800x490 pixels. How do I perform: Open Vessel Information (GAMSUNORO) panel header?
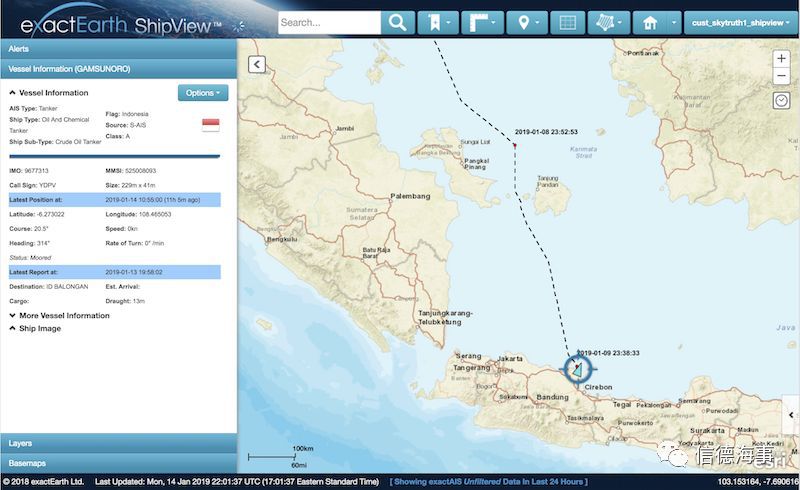119,69
